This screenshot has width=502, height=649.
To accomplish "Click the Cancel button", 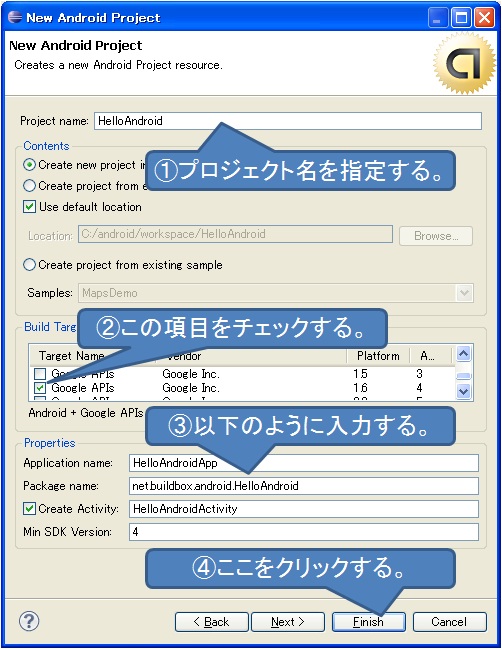I will (x=449, y=622).
